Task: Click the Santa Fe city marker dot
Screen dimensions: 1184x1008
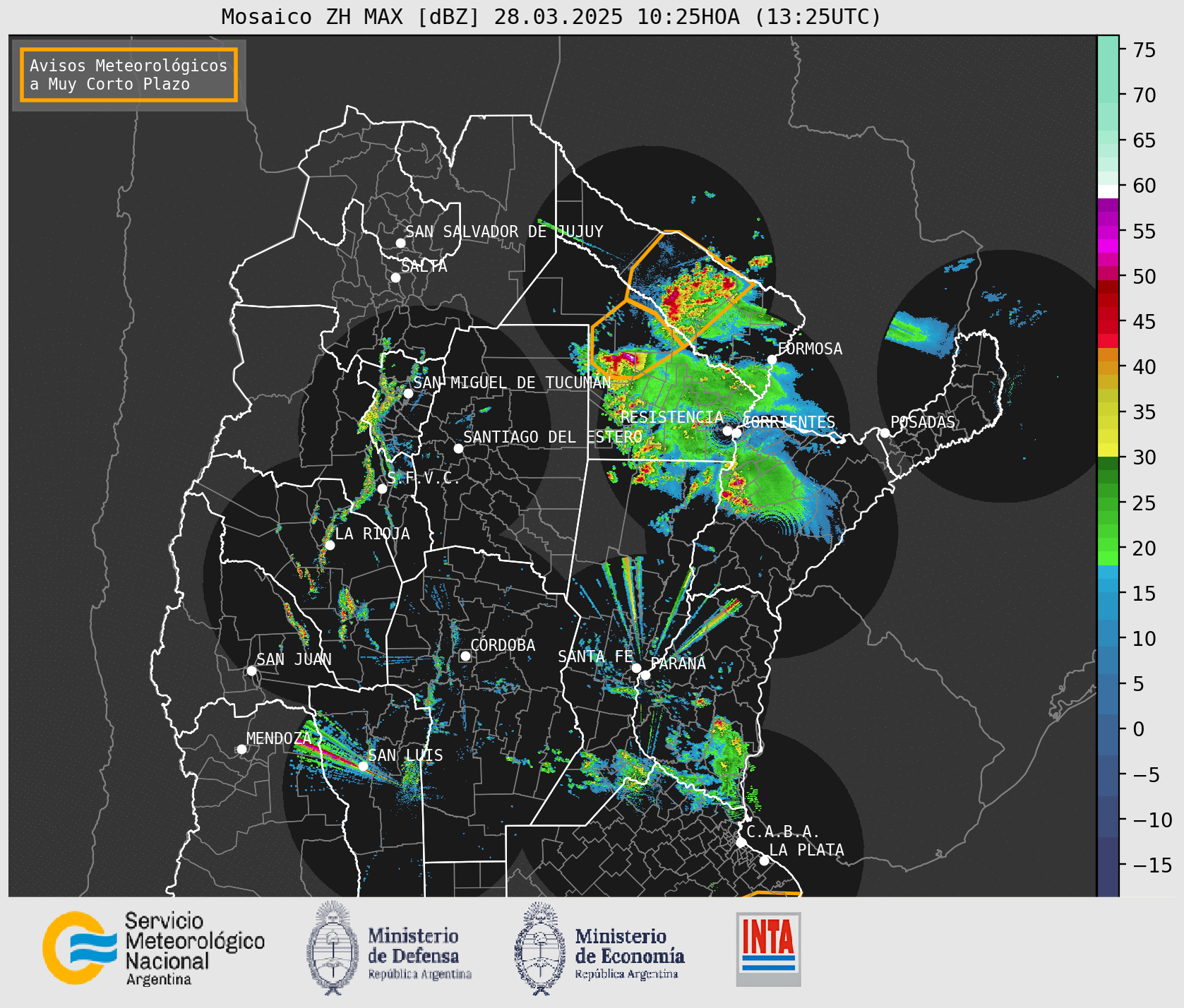Action: pyautogui.click(x=636, y=668)
